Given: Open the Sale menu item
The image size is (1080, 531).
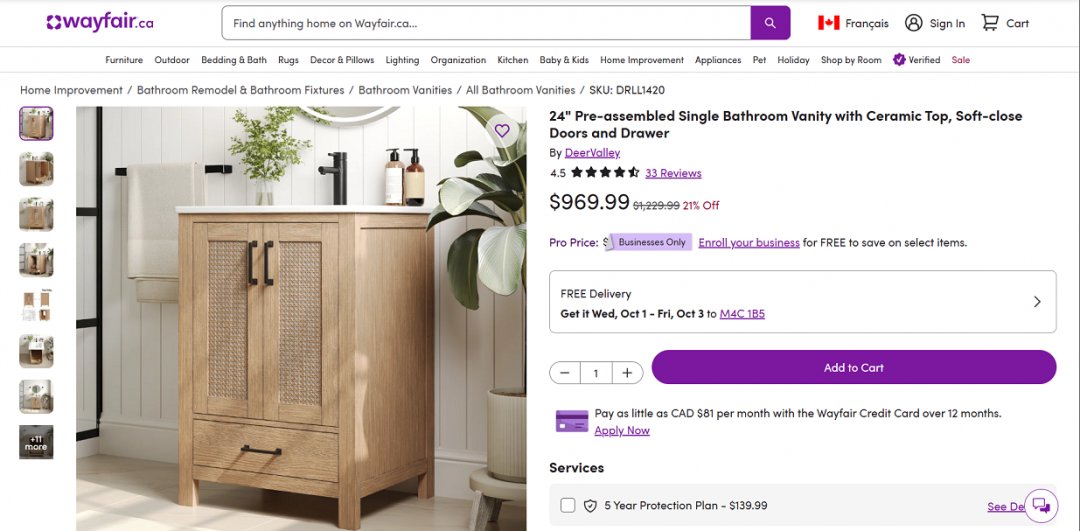Looking at the screenshot, I should (x=961, y=60).
